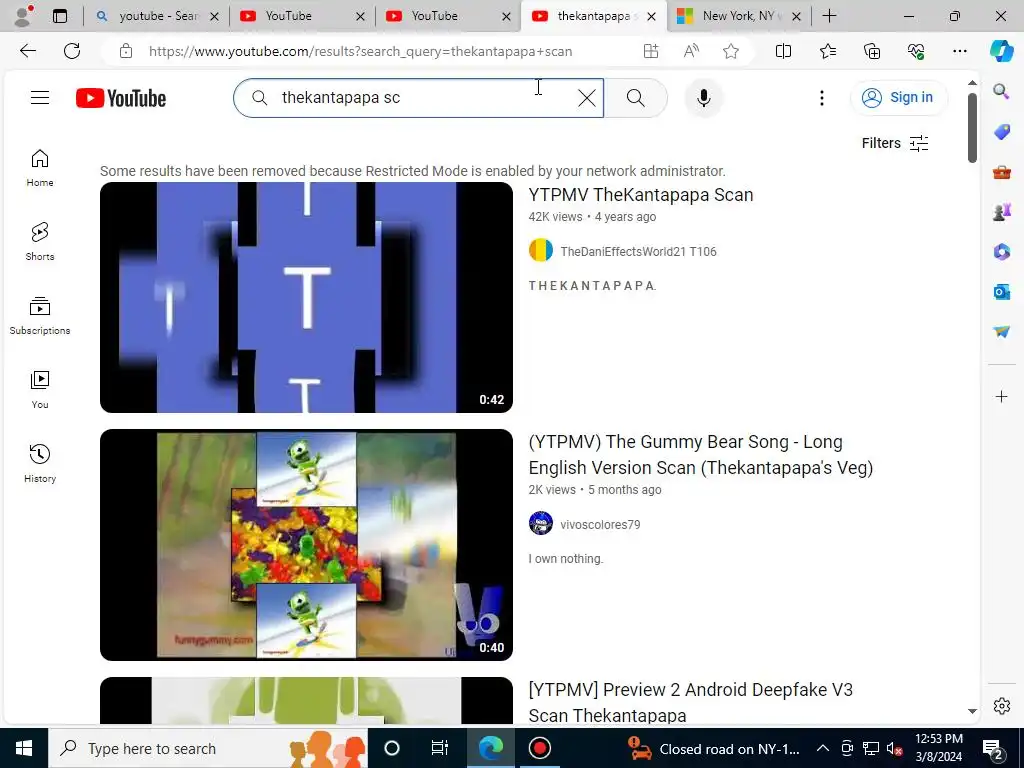Open Favorites list
Viewport: 1024px width, 768px height.
827,51
